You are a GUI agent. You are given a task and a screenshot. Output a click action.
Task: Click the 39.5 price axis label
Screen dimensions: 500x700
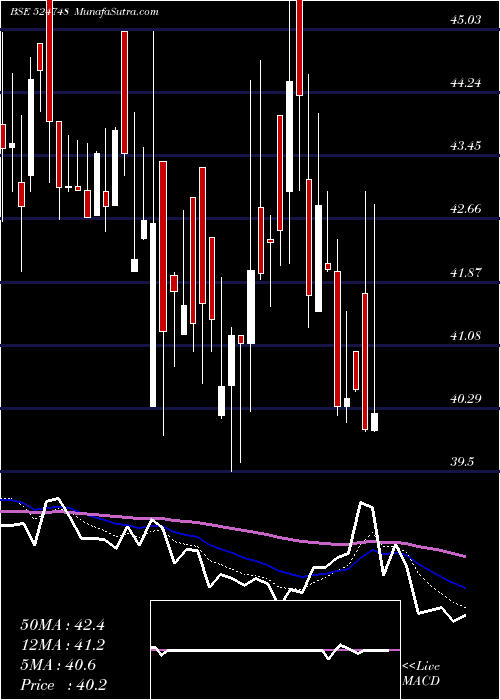click(x=464, y=461)
